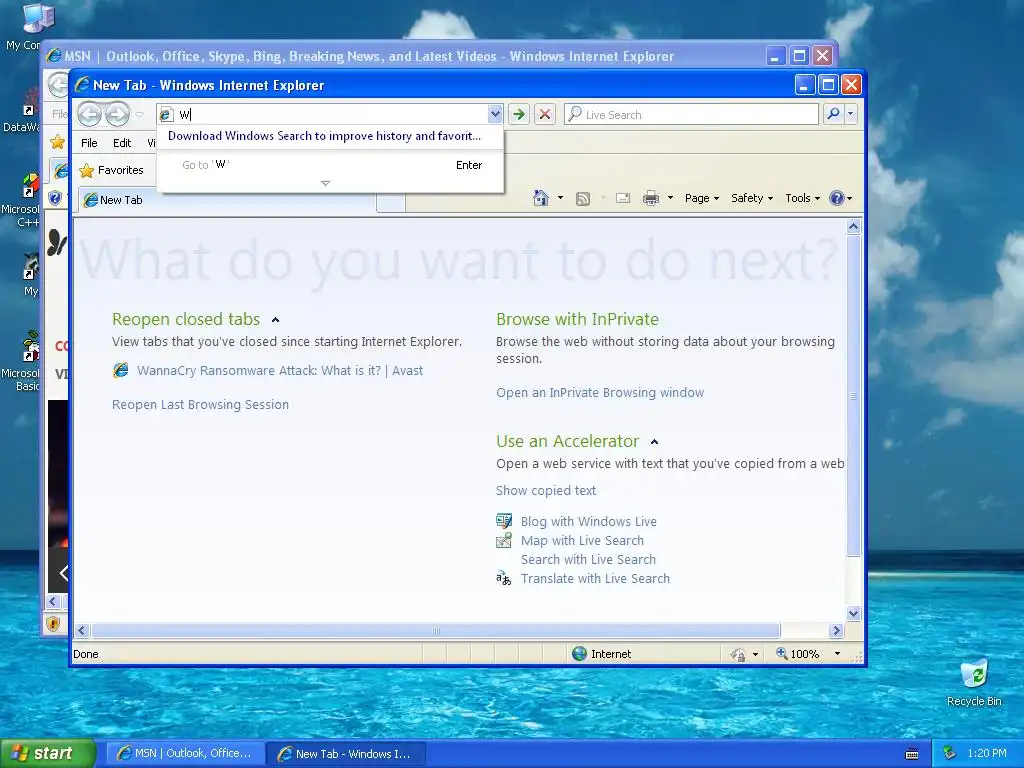
Task: Click the on-screen keyboard tray icon
Action: (x=912, y=754)
